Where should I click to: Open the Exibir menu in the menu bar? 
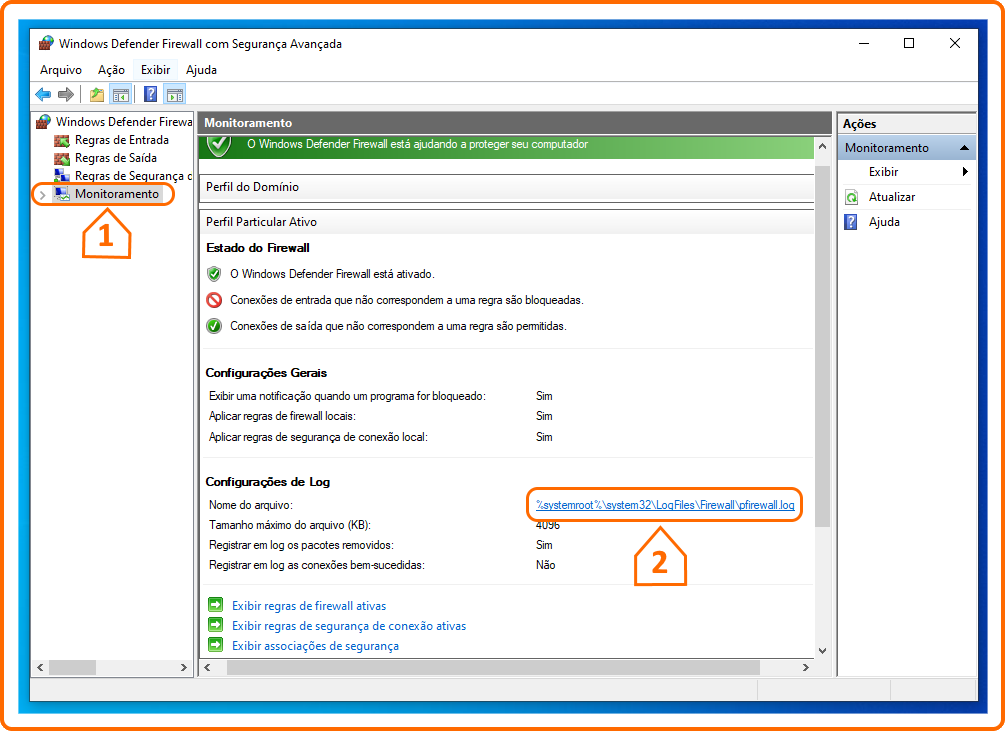(156, 70)
